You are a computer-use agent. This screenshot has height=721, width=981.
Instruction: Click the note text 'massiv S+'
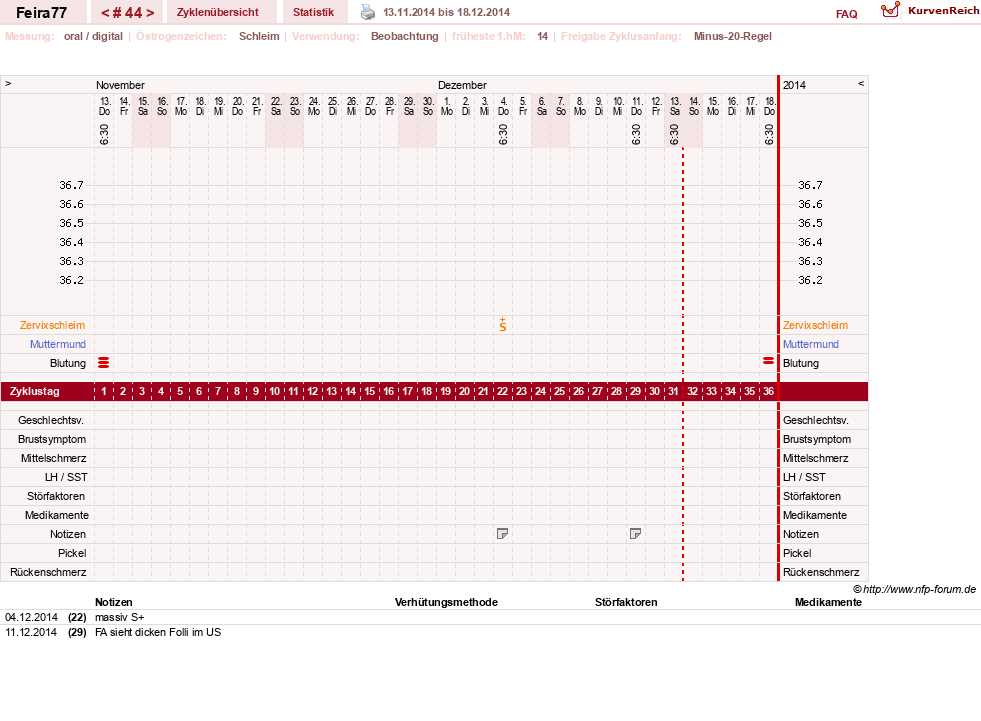[119, 617]
